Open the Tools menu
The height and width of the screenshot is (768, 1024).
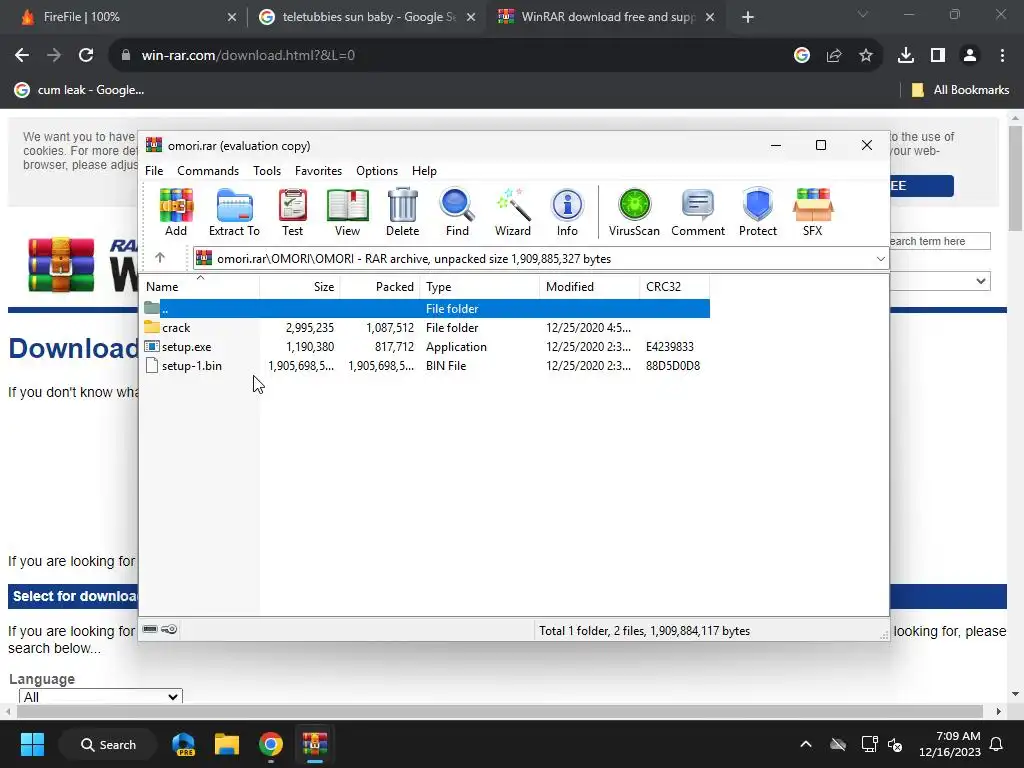coord(267,170)
